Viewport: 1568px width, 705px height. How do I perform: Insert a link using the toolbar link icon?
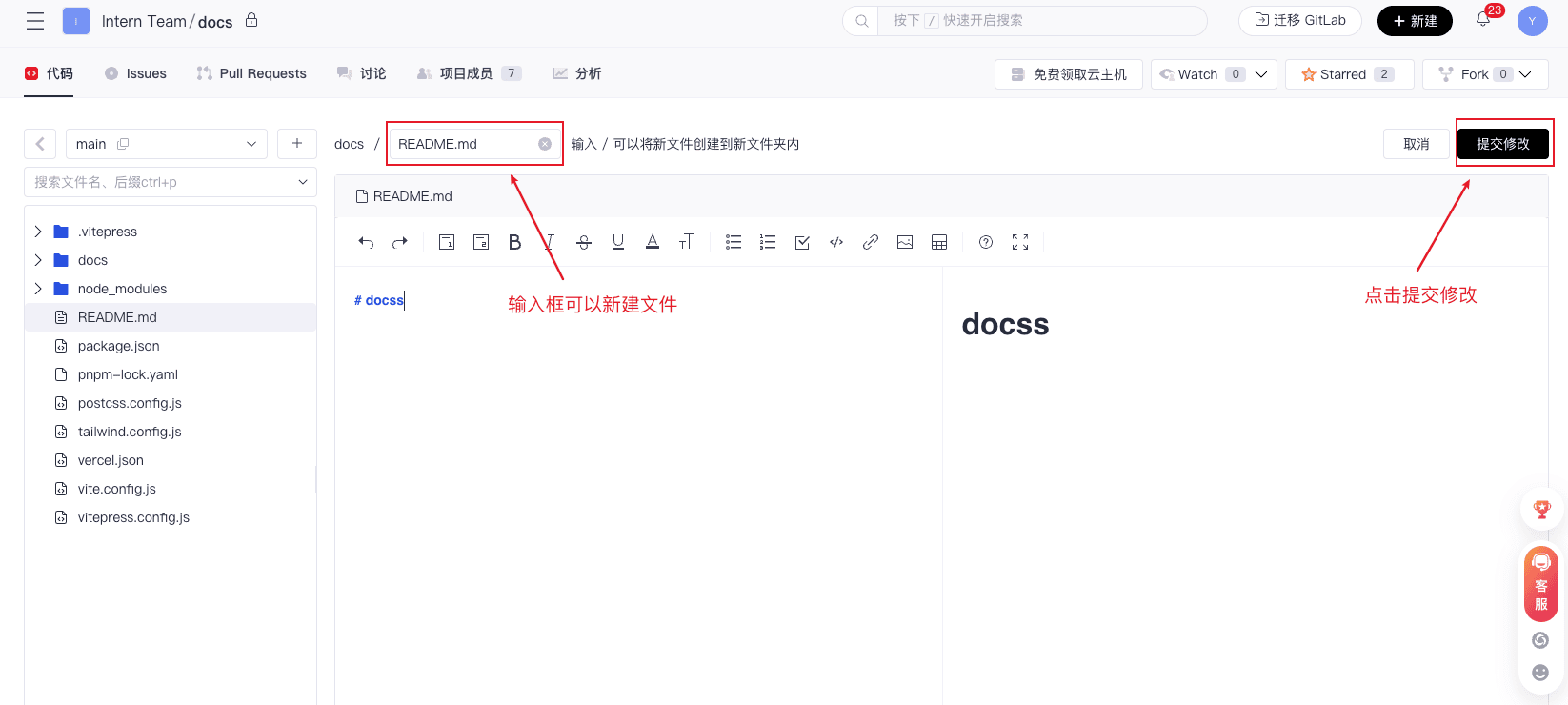click(870, 243)
